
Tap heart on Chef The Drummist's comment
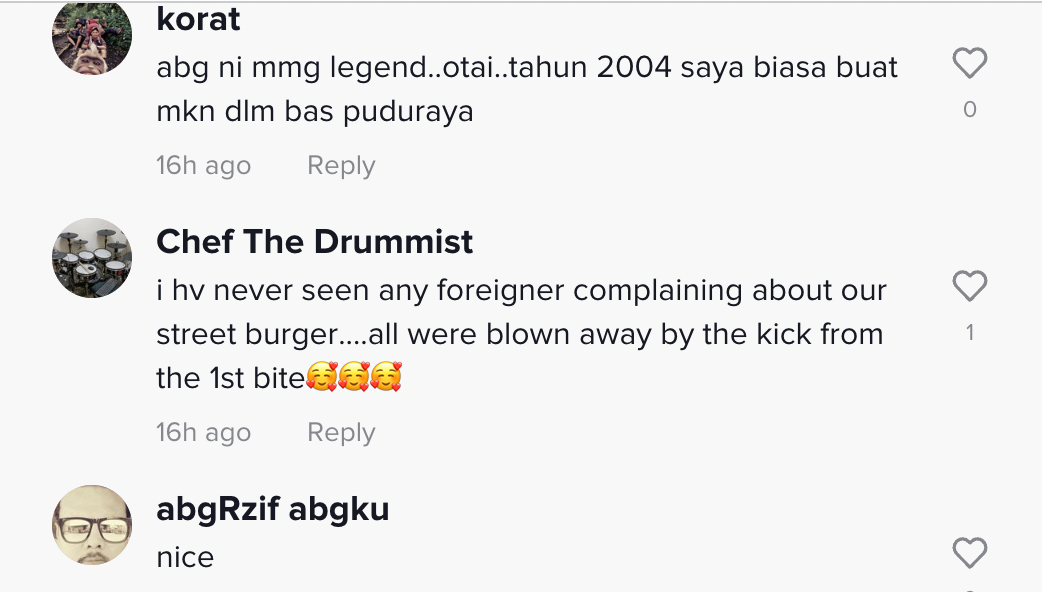pyautogui.click(x=969, y=287)
